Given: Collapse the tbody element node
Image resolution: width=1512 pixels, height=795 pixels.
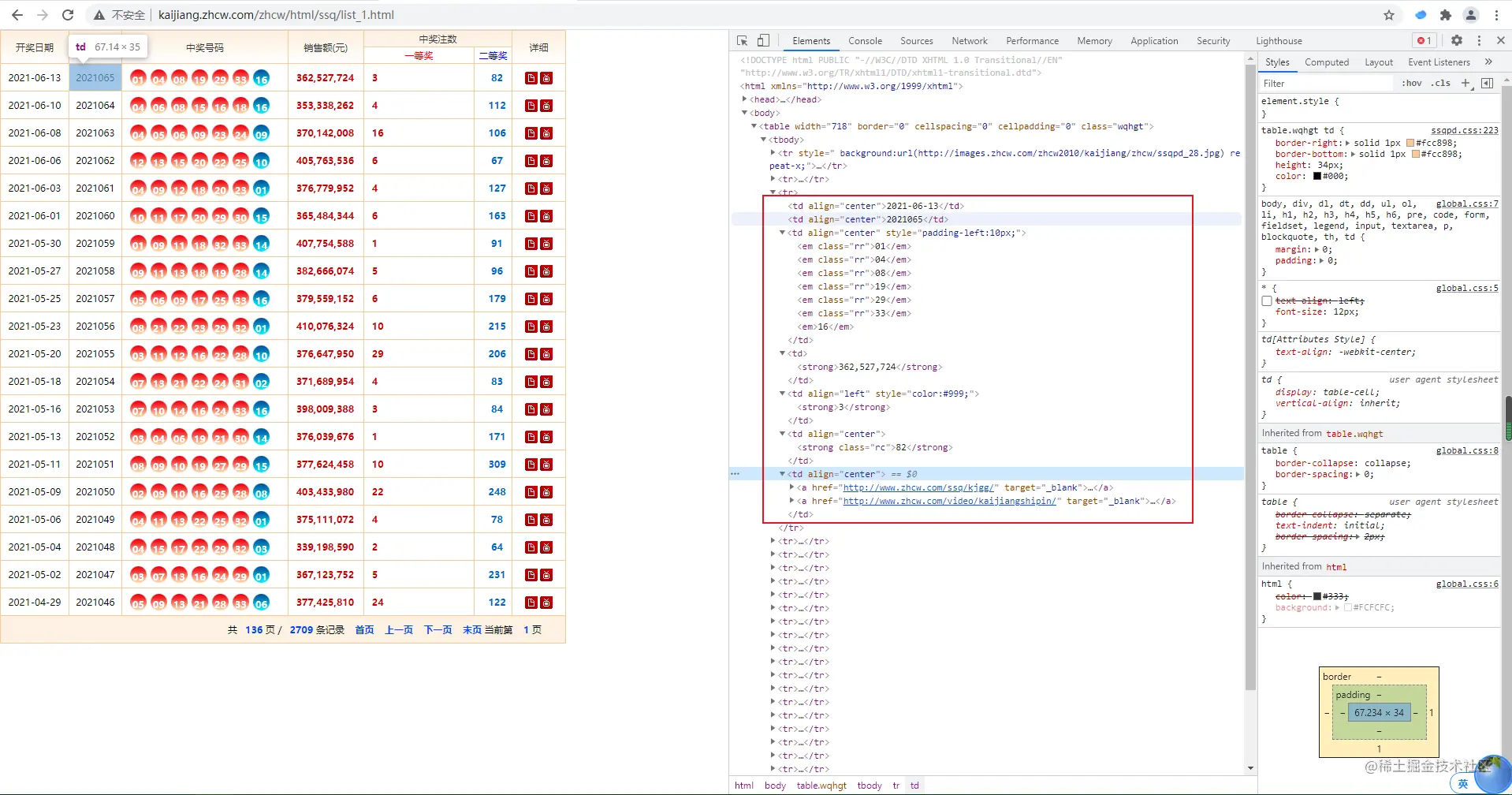Looking at the screenshot, I should tap(764, 140).
